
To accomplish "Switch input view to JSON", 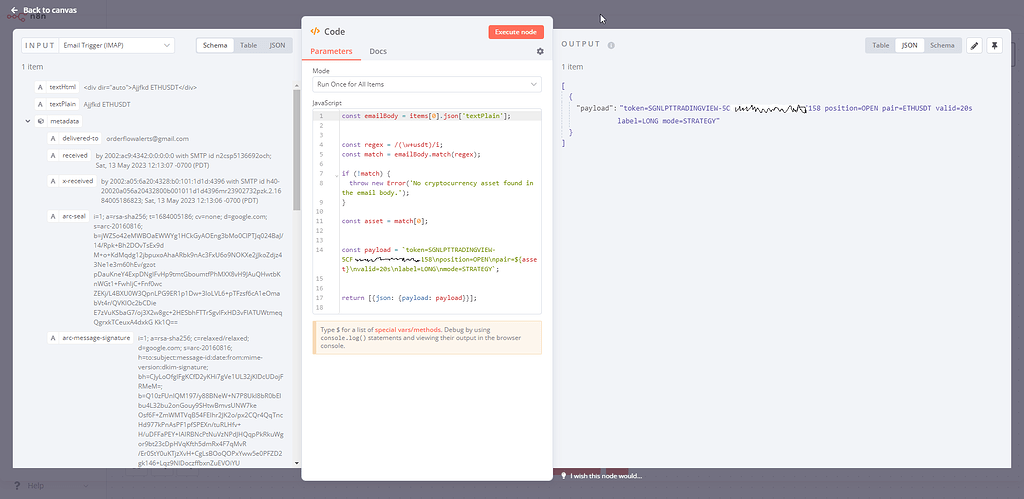I will (278, 45).
